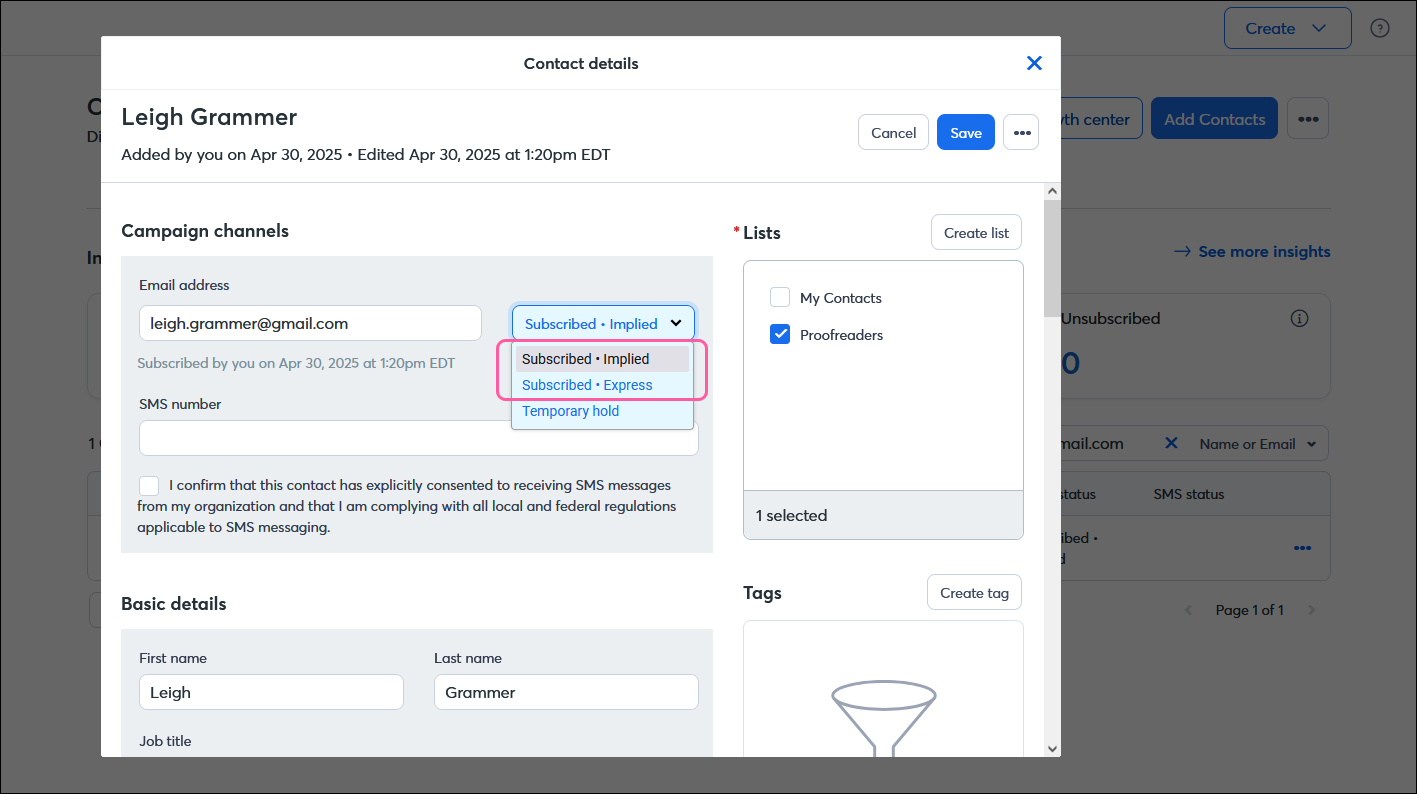Close the Contact details dialog

[1034, 63]
